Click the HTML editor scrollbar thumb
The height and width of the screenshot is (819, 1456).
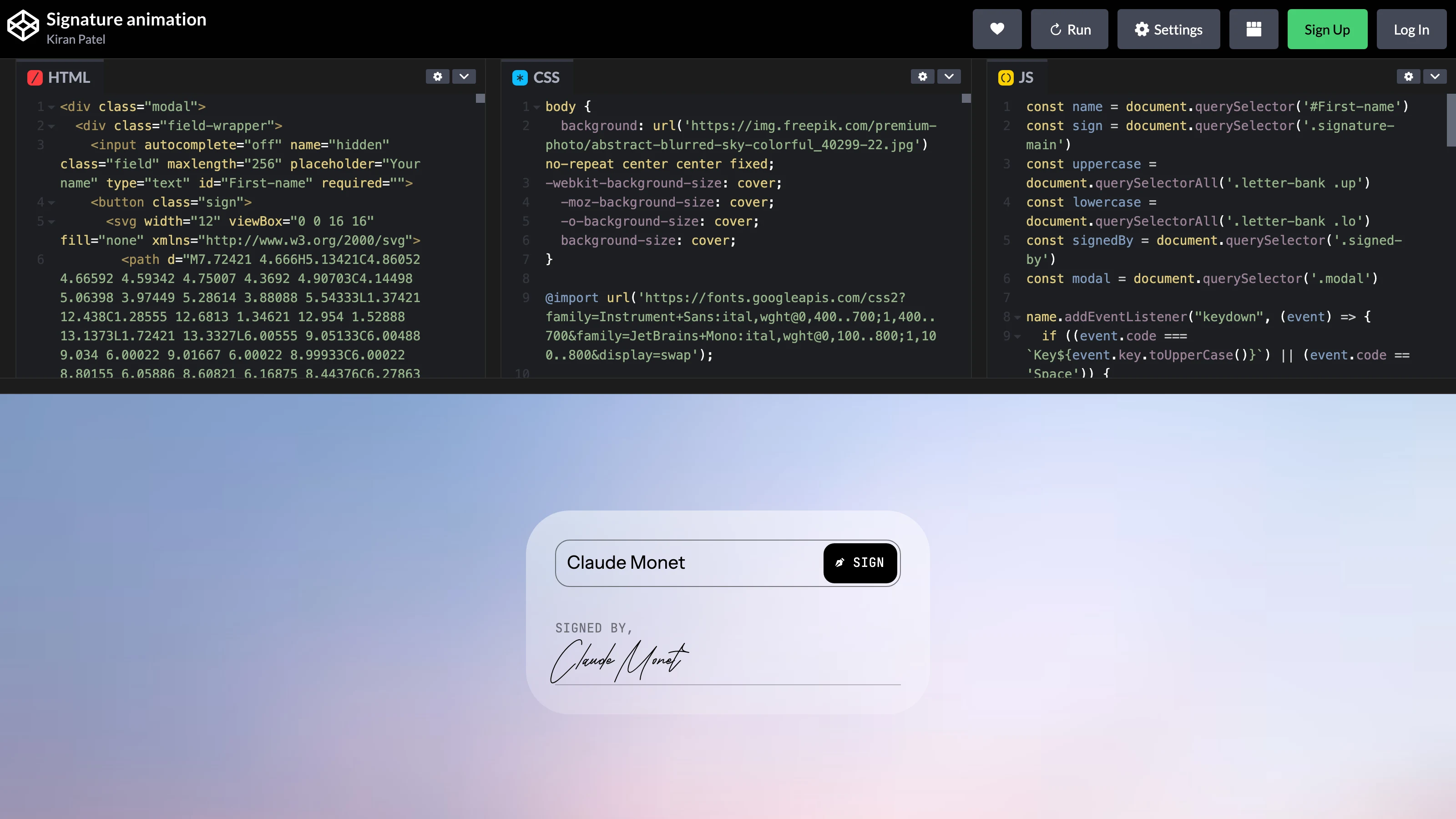pos(480,98)
